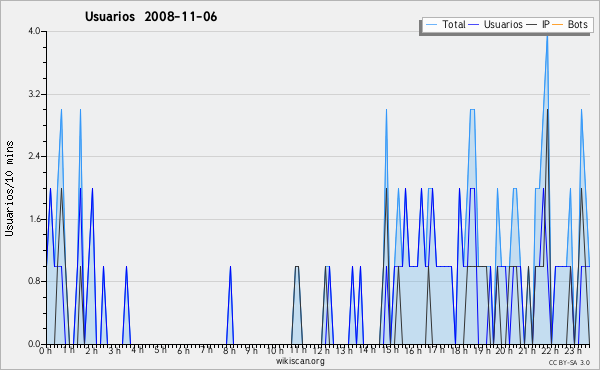Click the '18 h' x-axis label
Image resolution: width=600 pixels, height=370 pixels.
459,351
